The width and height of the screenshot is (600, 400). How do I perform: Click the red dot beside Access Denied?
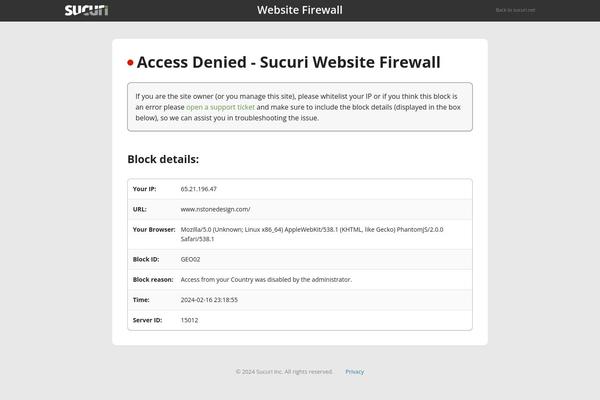point(130,62)
